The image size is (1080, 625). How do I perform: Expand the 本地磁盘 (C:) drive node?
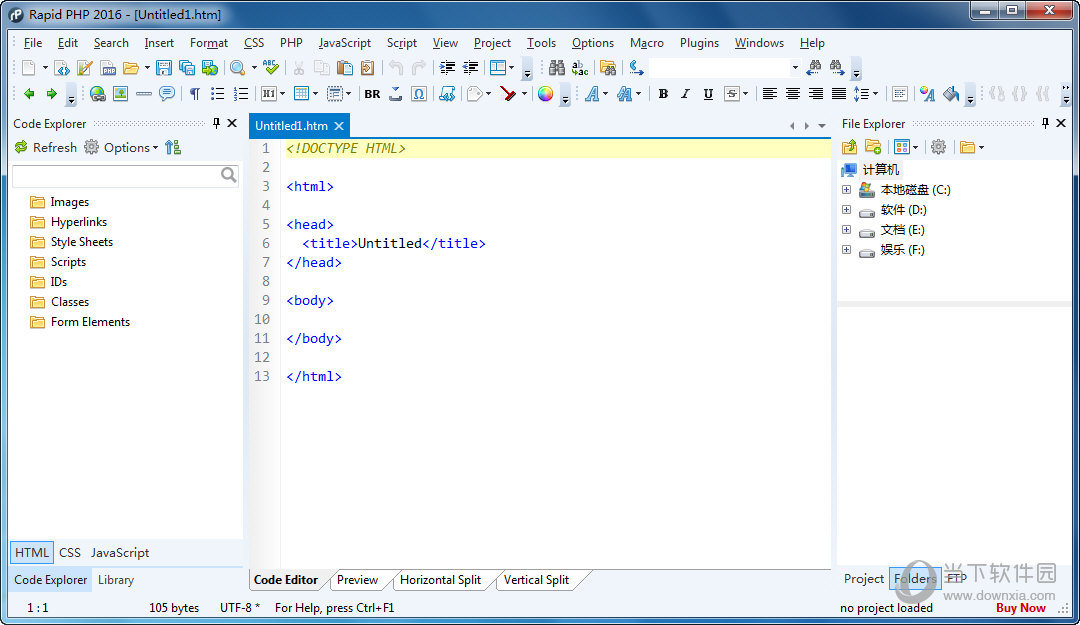(x=847, y=189)
